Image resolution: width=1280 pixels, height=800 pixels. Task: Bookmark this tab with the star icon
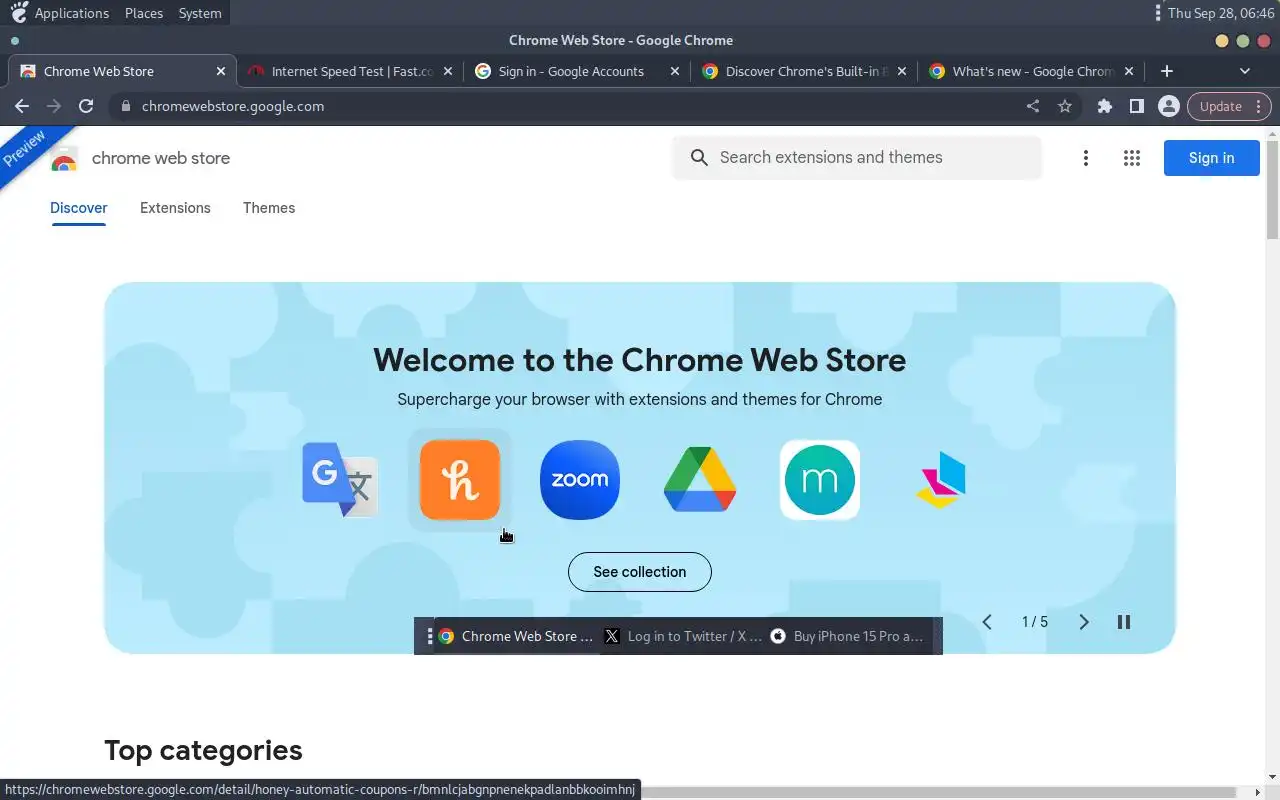1065,106
